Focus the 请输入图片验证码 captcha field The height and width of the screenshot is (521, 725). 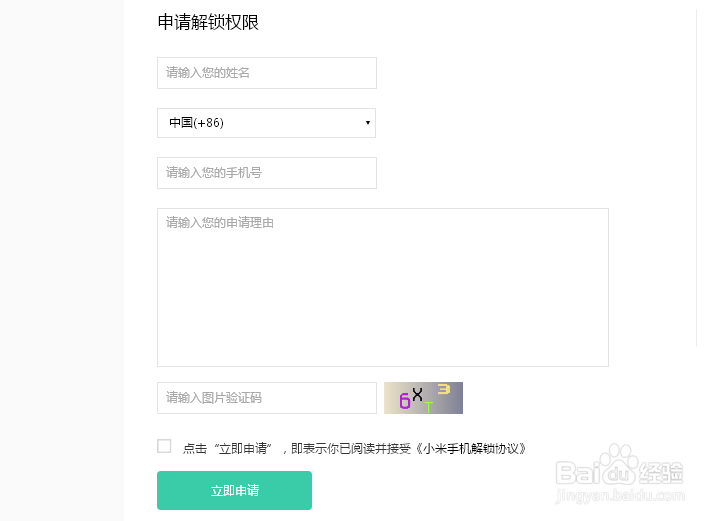point(267,398)
